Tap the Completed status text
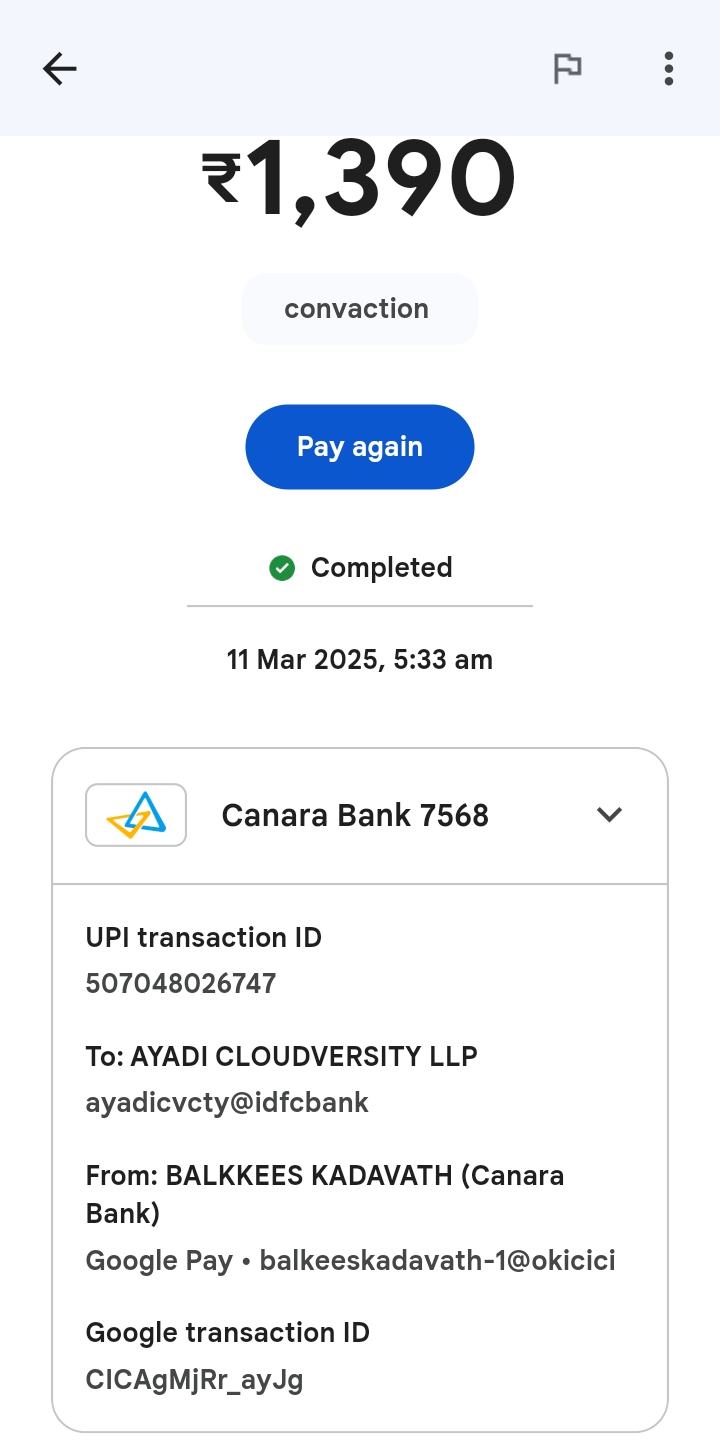This screenshot has width=720, height=1453. tap(381, 568)
